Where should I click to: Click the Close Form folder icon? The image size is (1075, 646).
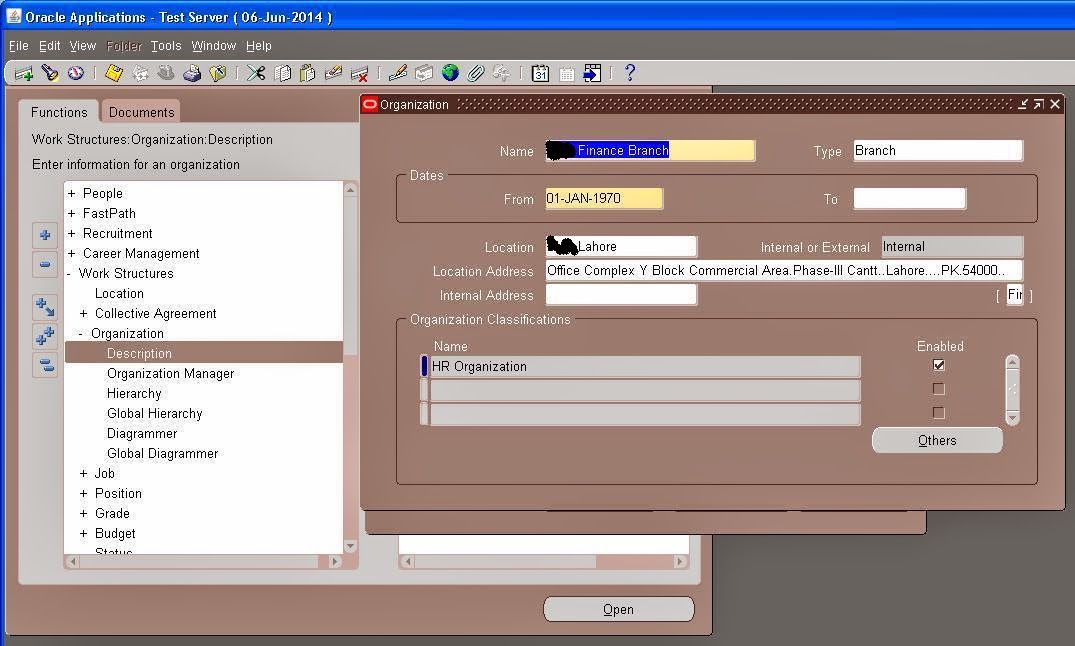coord(218,73)
